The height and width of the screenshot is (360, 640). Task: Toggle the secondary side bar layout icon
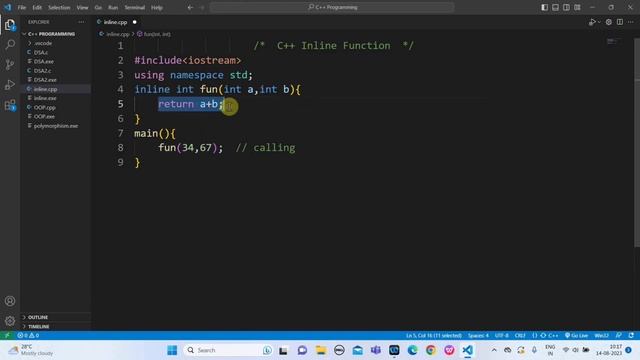(567, 7)
